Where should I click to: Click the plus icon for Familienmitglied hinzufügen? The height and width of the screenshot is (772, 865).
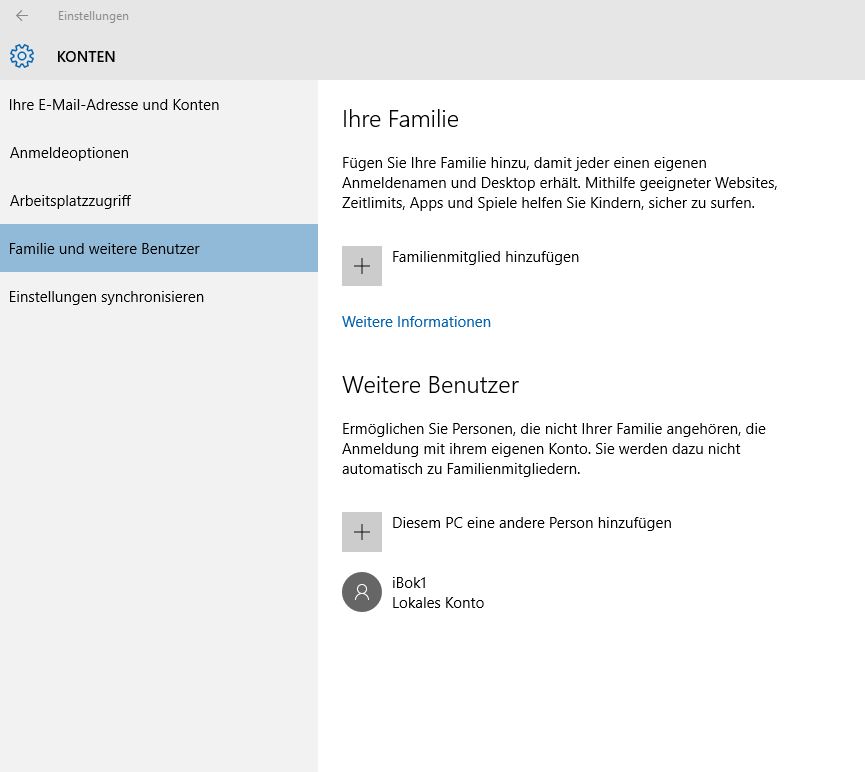(x=362, y=266)
